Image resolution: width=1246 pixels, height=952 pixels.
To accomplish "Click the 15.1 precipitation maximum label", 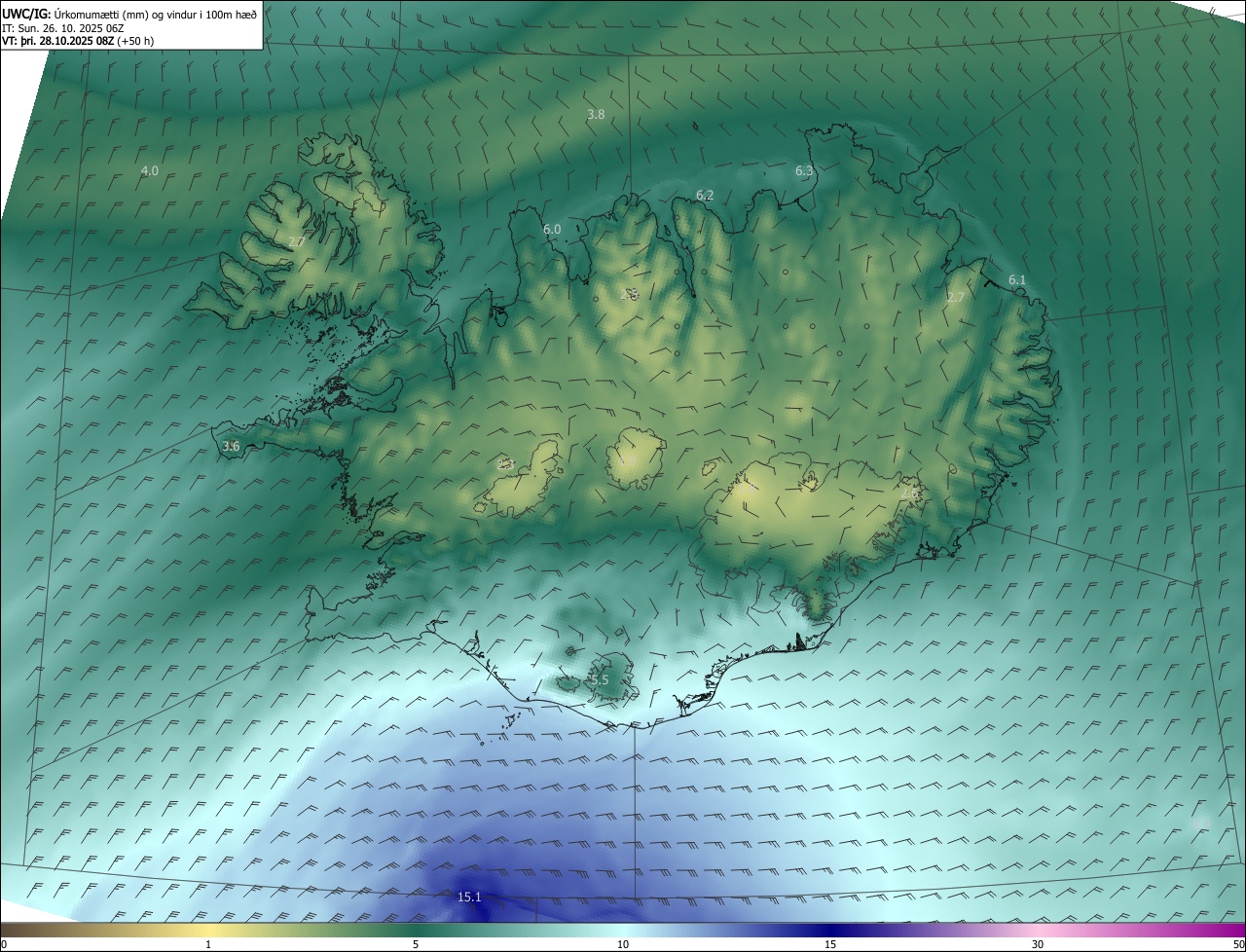I will click(x=469, y=897).
